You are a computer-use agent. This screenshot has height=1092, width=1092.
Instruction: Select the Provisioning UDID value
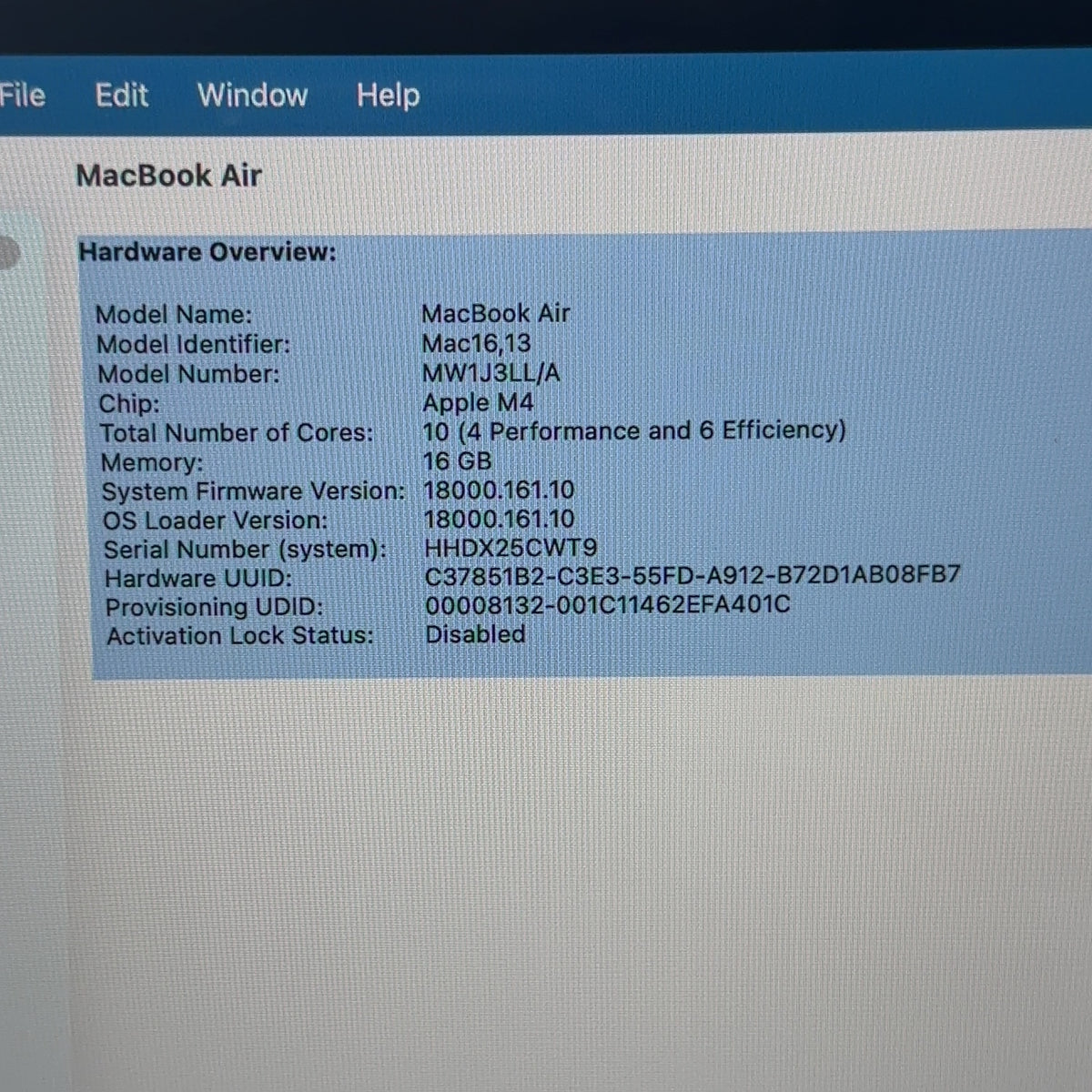[608, 605]
